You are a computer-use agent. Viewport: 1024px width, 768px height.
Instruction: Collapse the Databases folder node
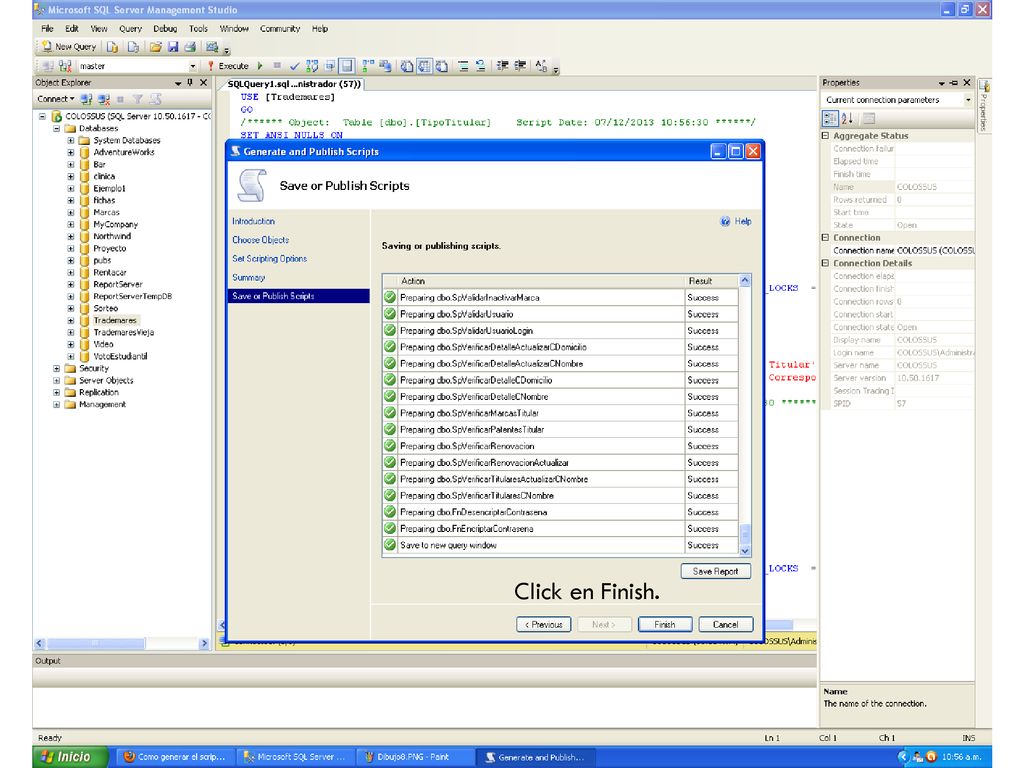click(x=56, y=129)
